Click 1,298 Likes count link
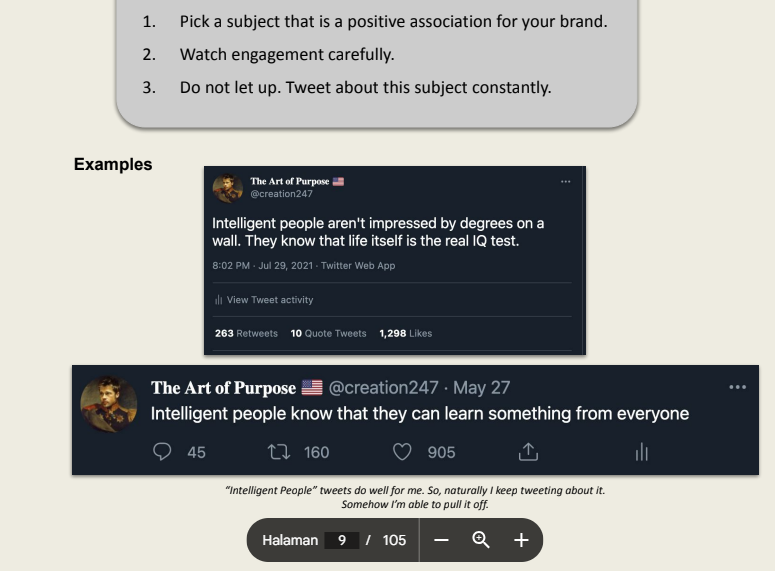775x571 pixels. click(406, 333)
